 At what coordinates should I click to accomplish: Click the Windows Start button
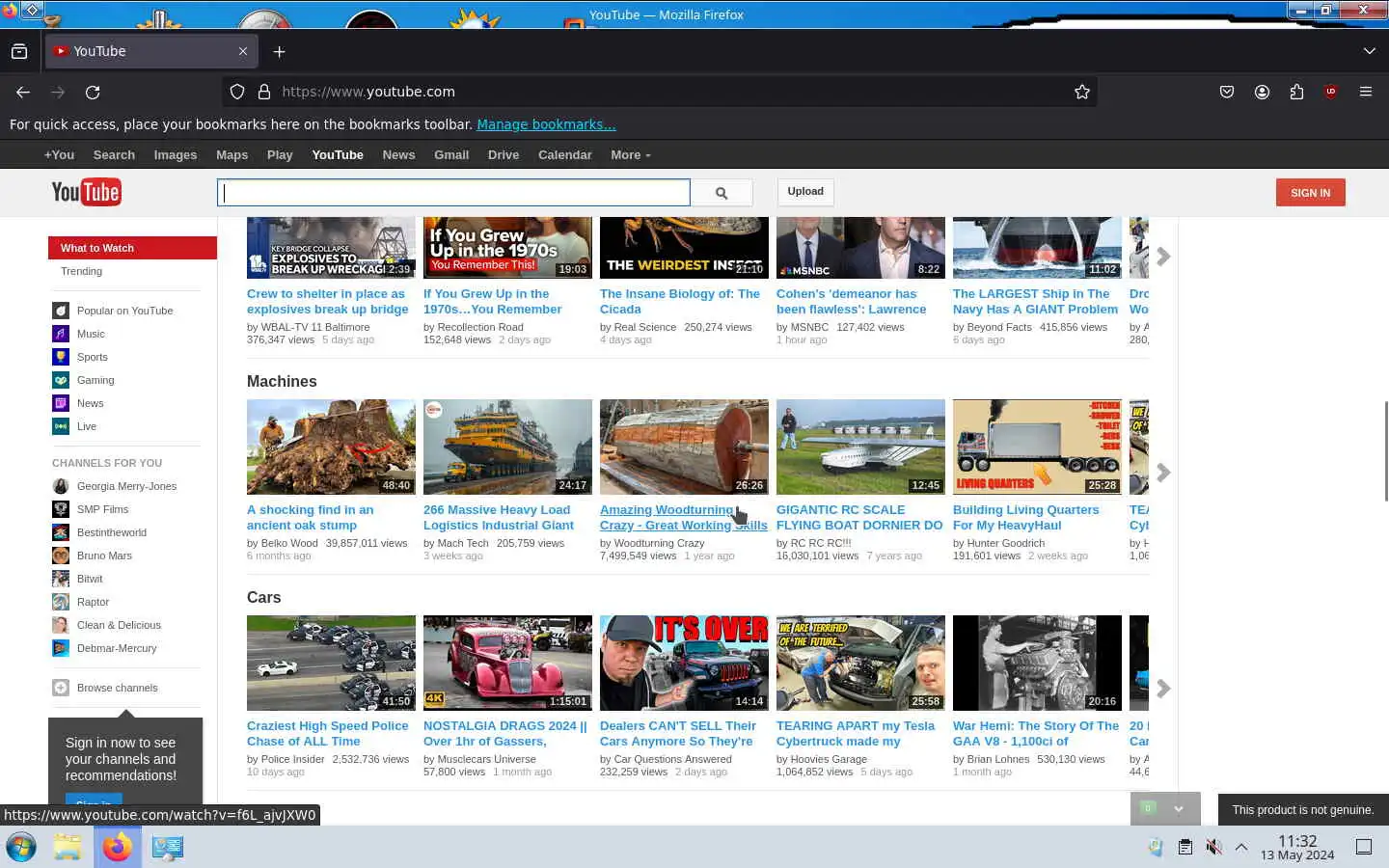coord(21,847)
